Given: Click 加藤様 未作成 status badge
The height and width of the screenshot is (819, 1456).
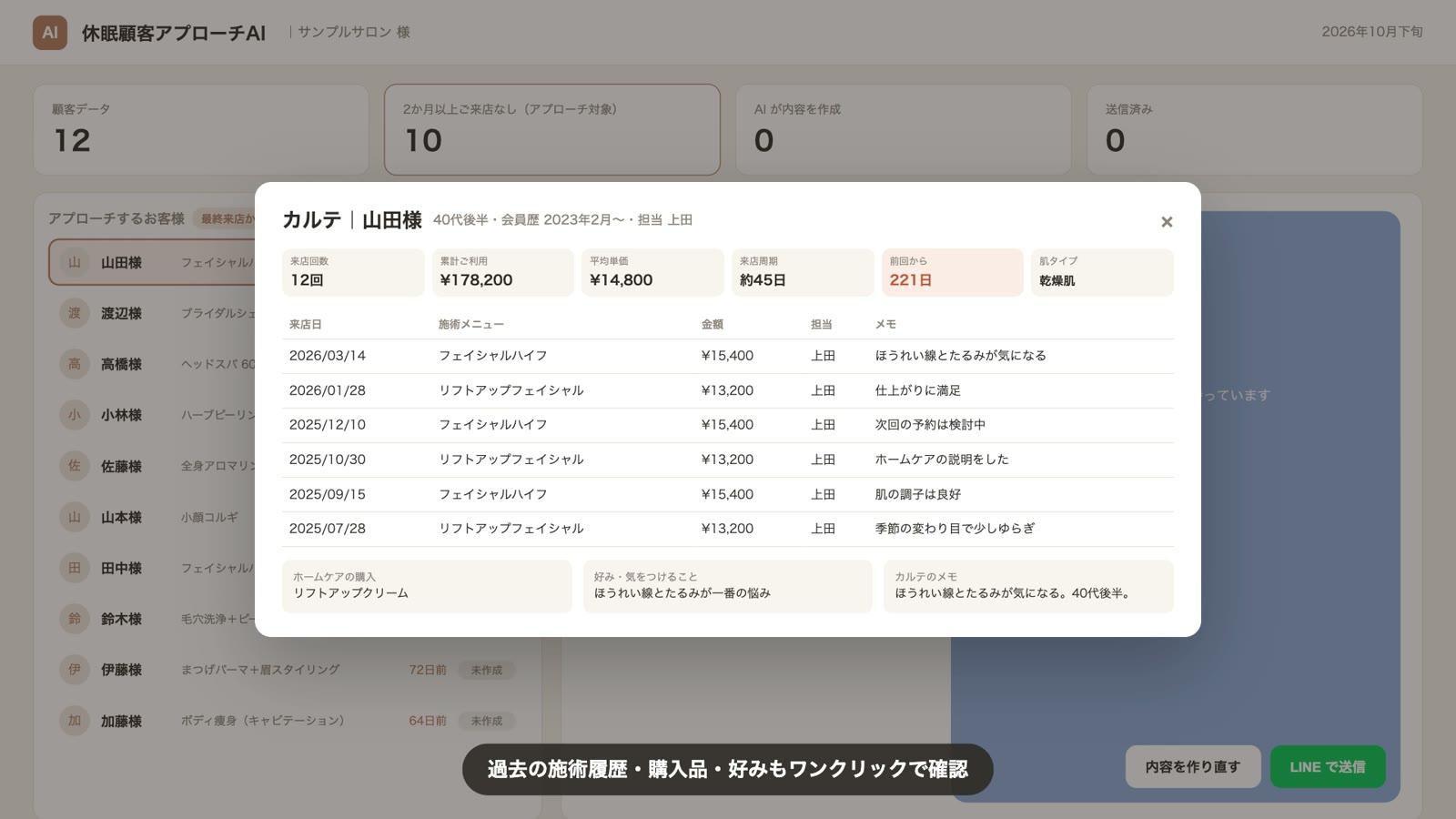Looking at the screenshot, I should coord(487,721).
